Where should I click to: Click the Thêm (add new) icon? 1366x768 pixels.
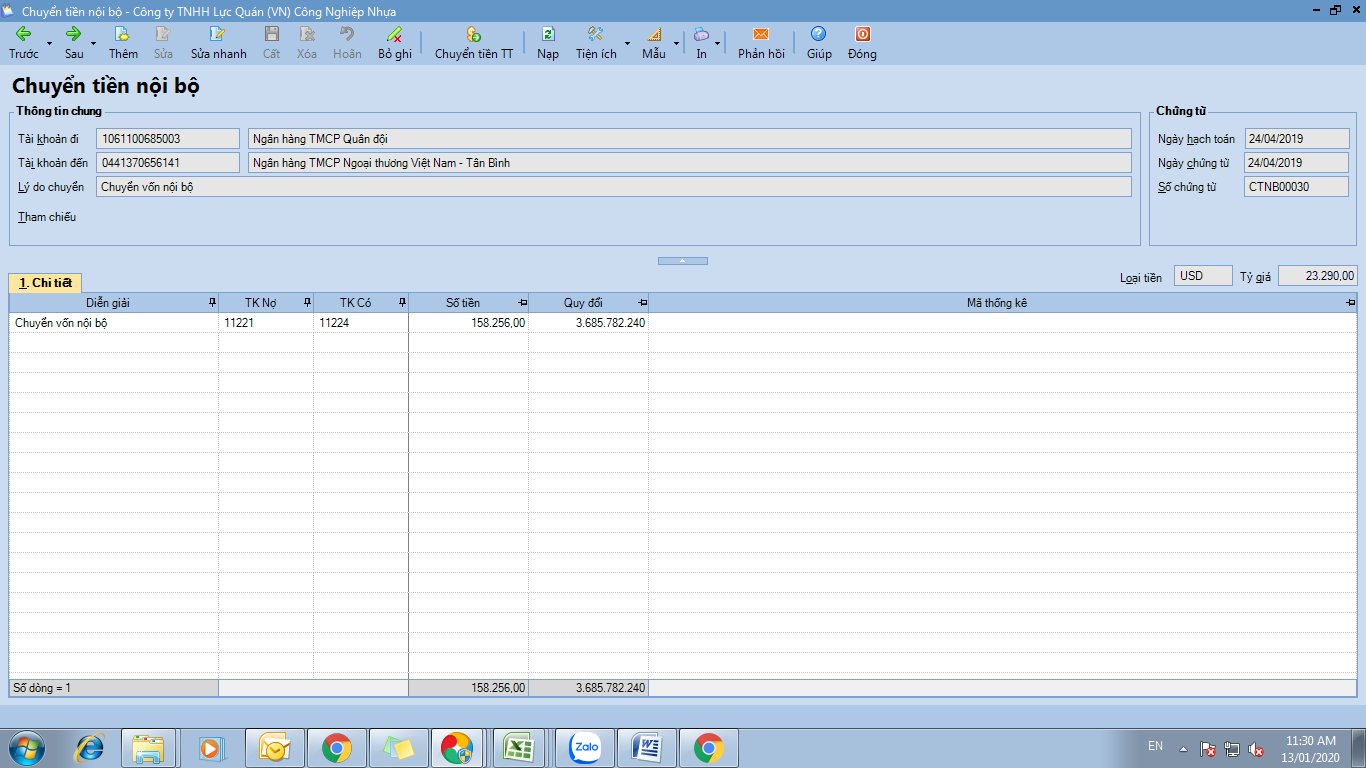123,34
